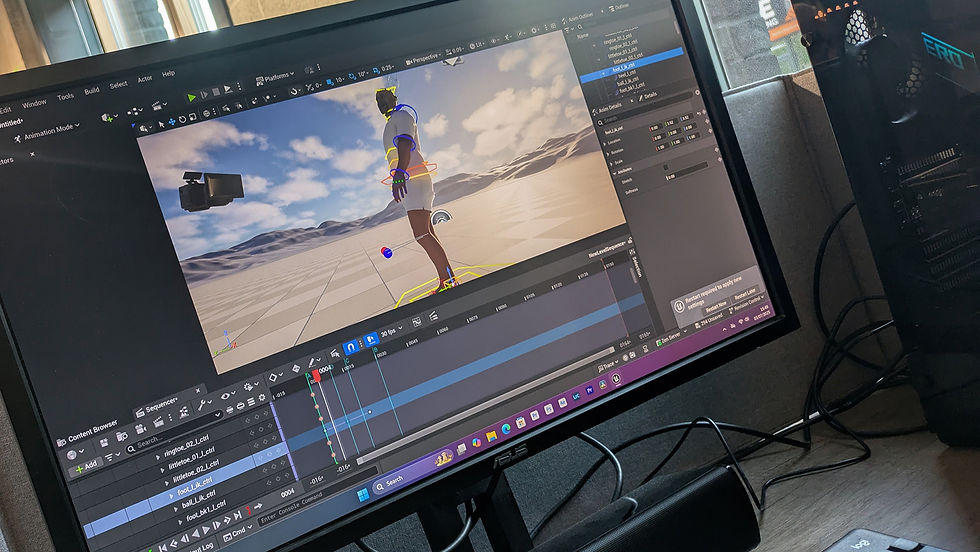Activate the Rotate gizmo tool

coord(182,119)
